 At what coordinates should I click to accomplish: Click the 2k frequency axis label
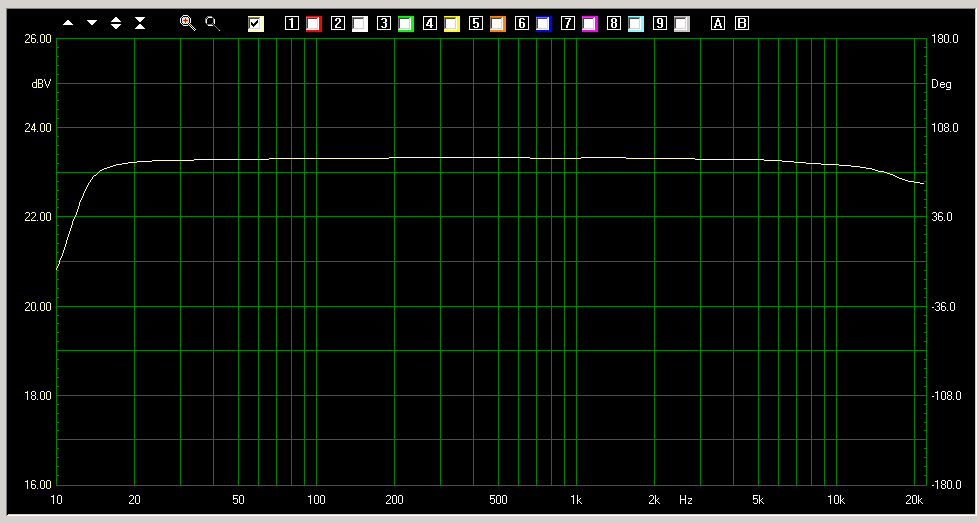click(654, 500)
